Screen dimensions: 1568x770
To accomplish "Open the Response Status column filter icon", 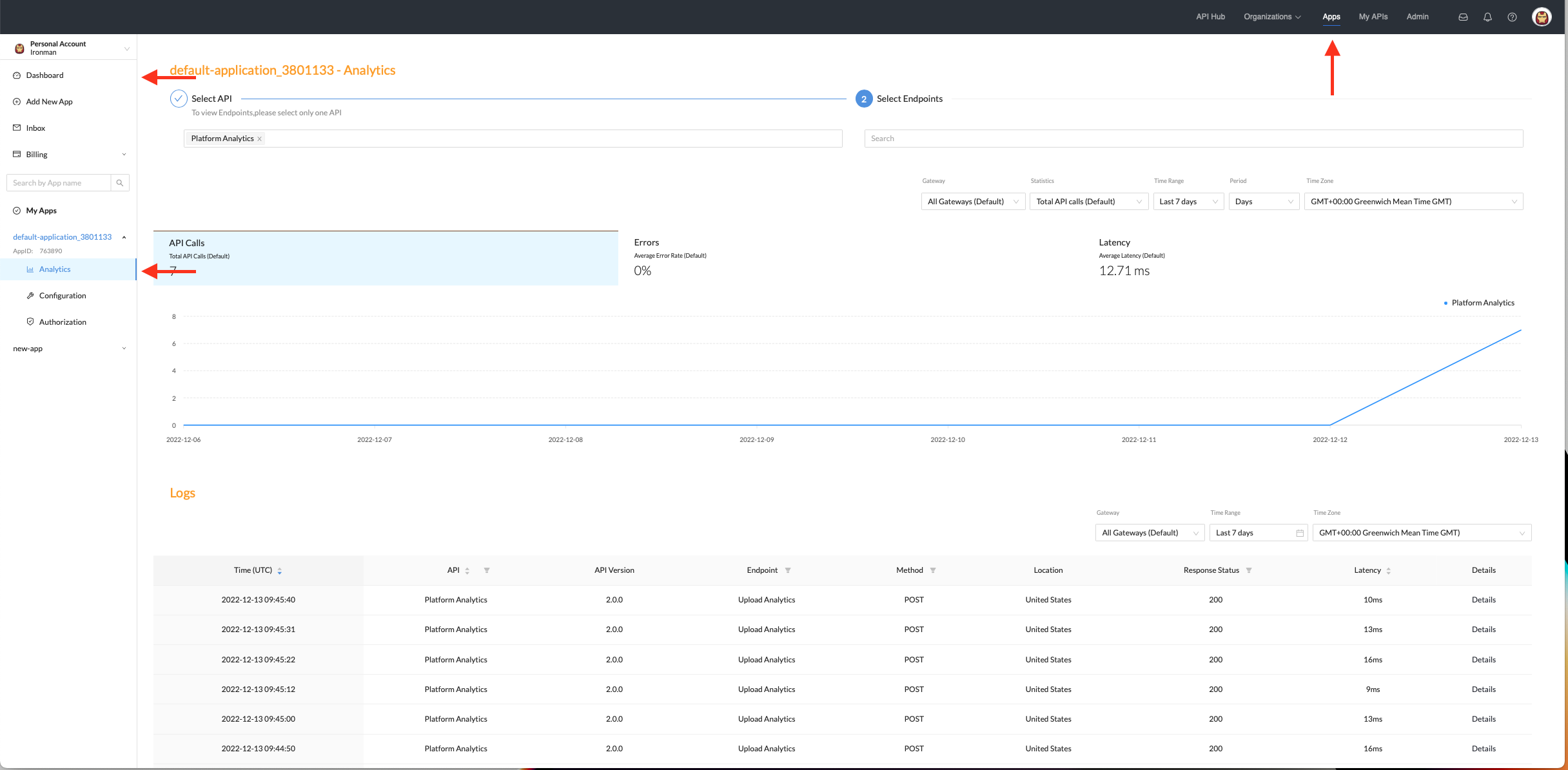I will (x=1249, y=571).
